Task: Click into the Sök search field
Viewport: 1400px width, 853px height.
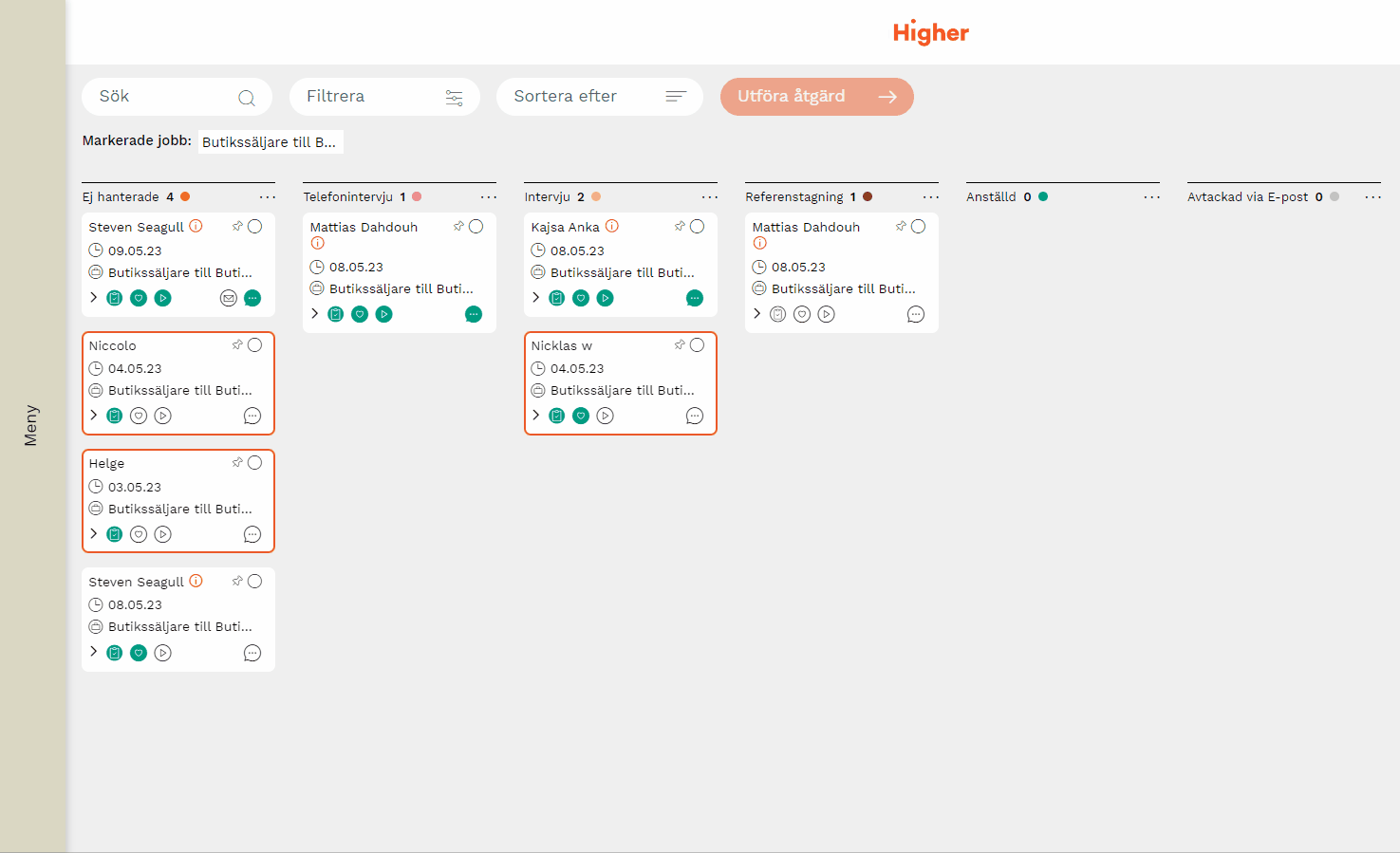Action: tap(166, 97)
